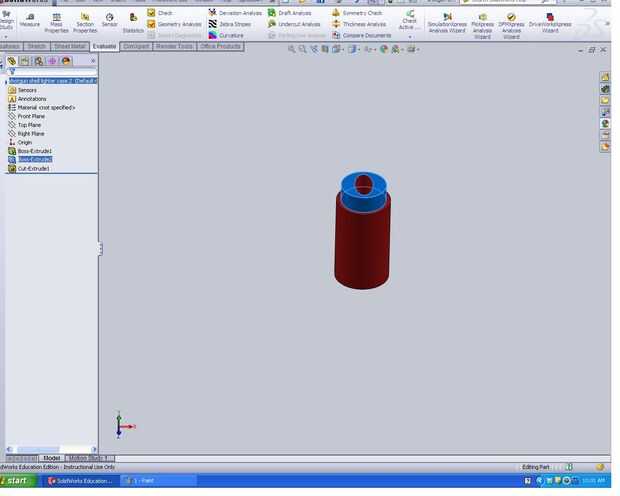Select Cut-Extrude1 feature
This screenshot has height=496, width=620.
[29, 168]
